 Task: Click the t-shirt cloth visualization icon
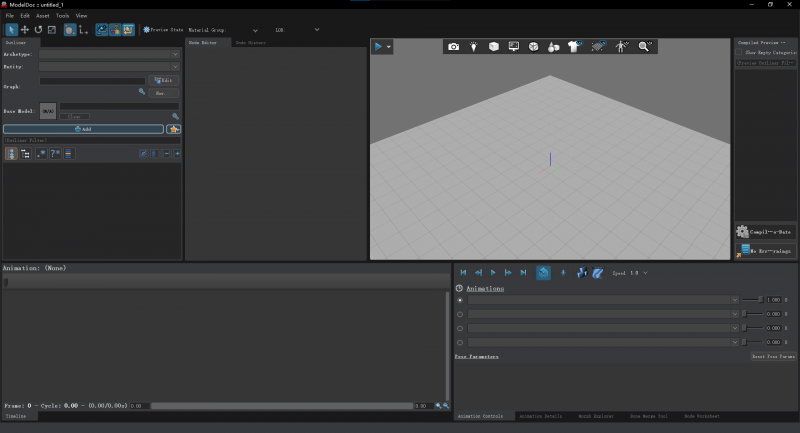[x=576, y=47]
